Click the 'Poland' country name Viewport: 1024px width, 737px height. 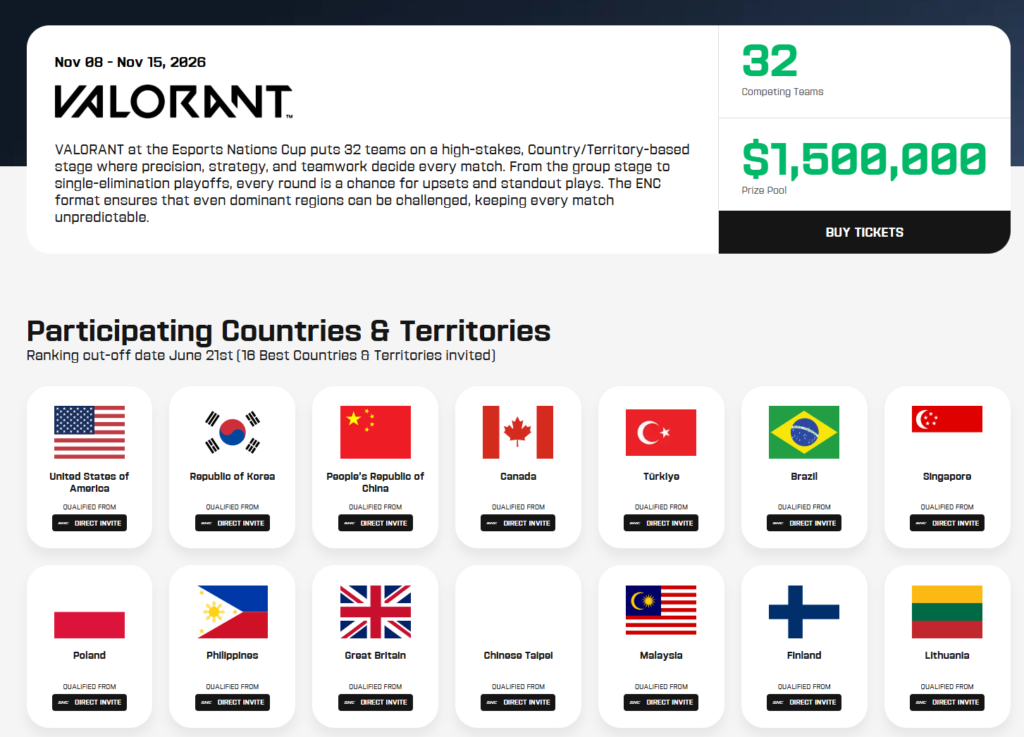pyautogui.click(x=89, y=655)
